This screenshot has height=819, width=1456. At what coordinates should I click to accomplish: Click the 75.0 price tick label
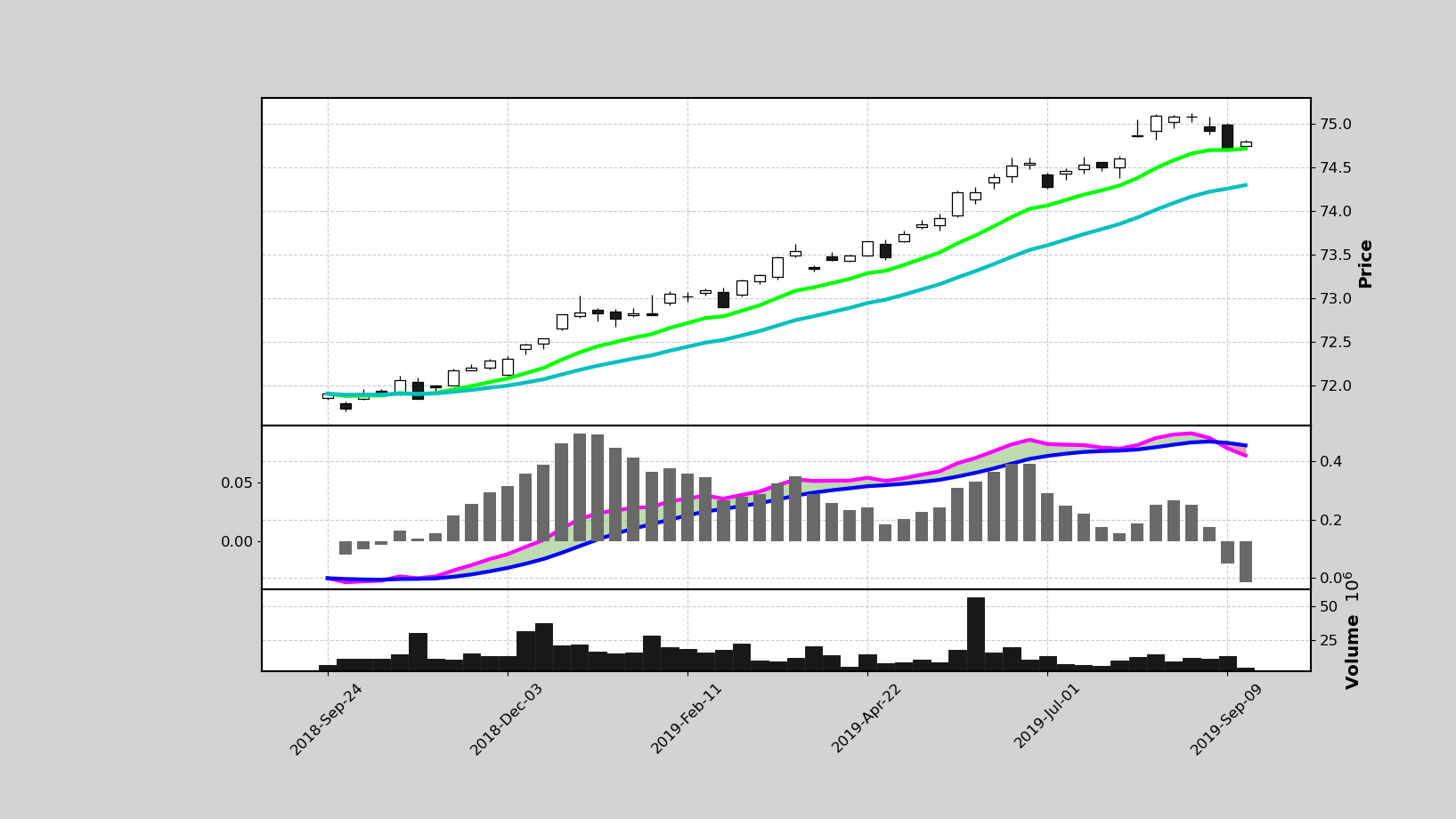(1338, 125)
